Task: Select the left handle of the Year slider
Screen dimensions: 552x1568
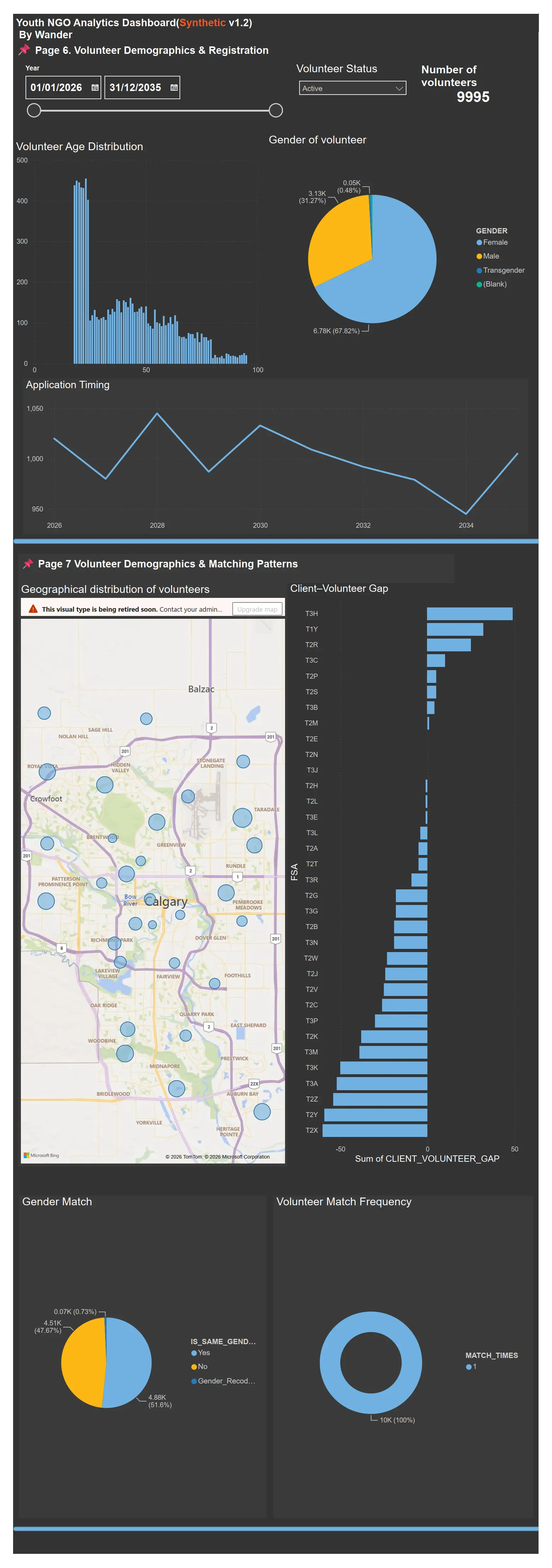Action: pyautogui.click(x=34, y=110)
